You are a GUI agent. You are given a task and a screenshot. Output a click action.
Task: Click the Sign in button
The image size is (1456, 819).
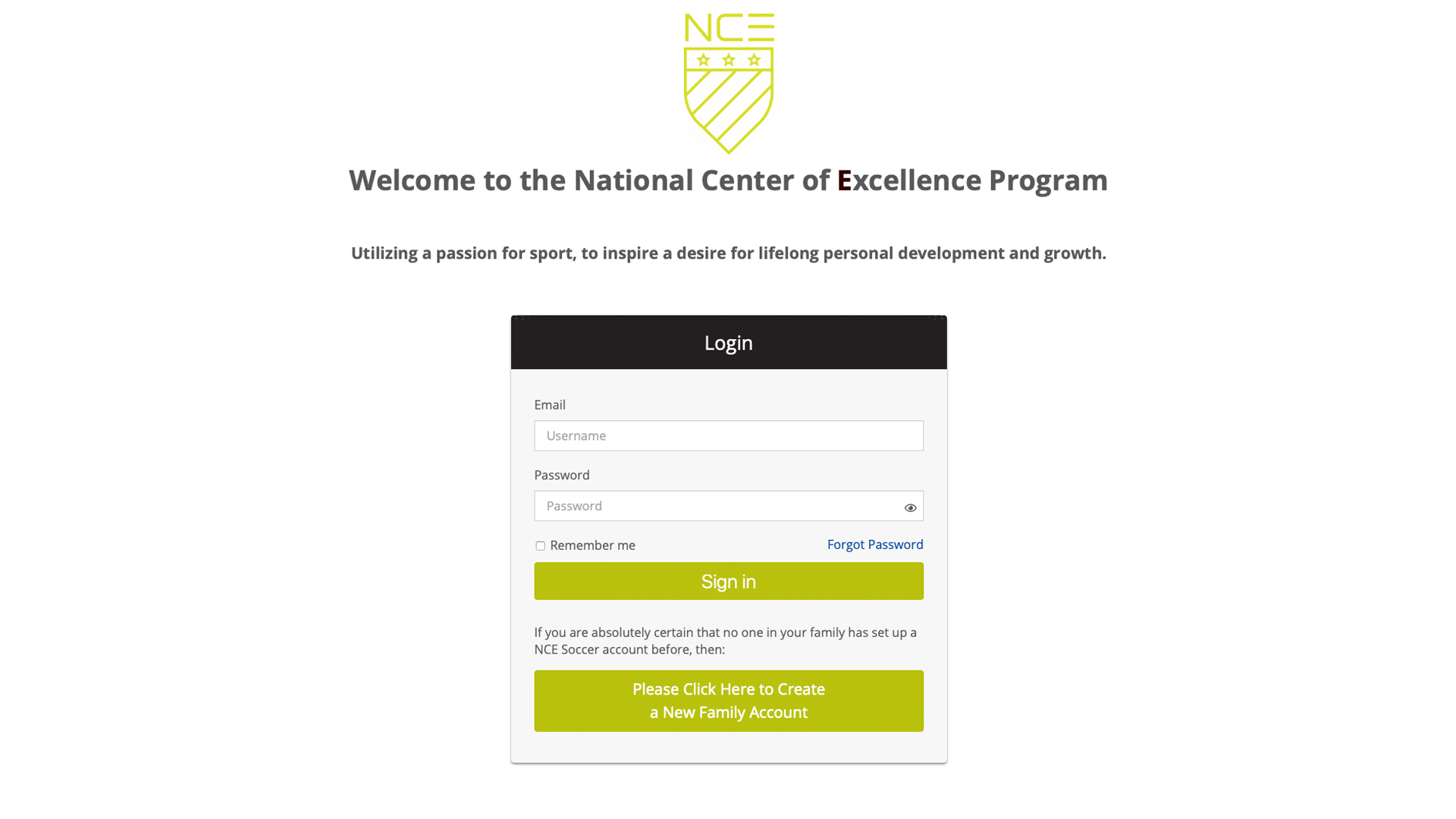(729, 581)
